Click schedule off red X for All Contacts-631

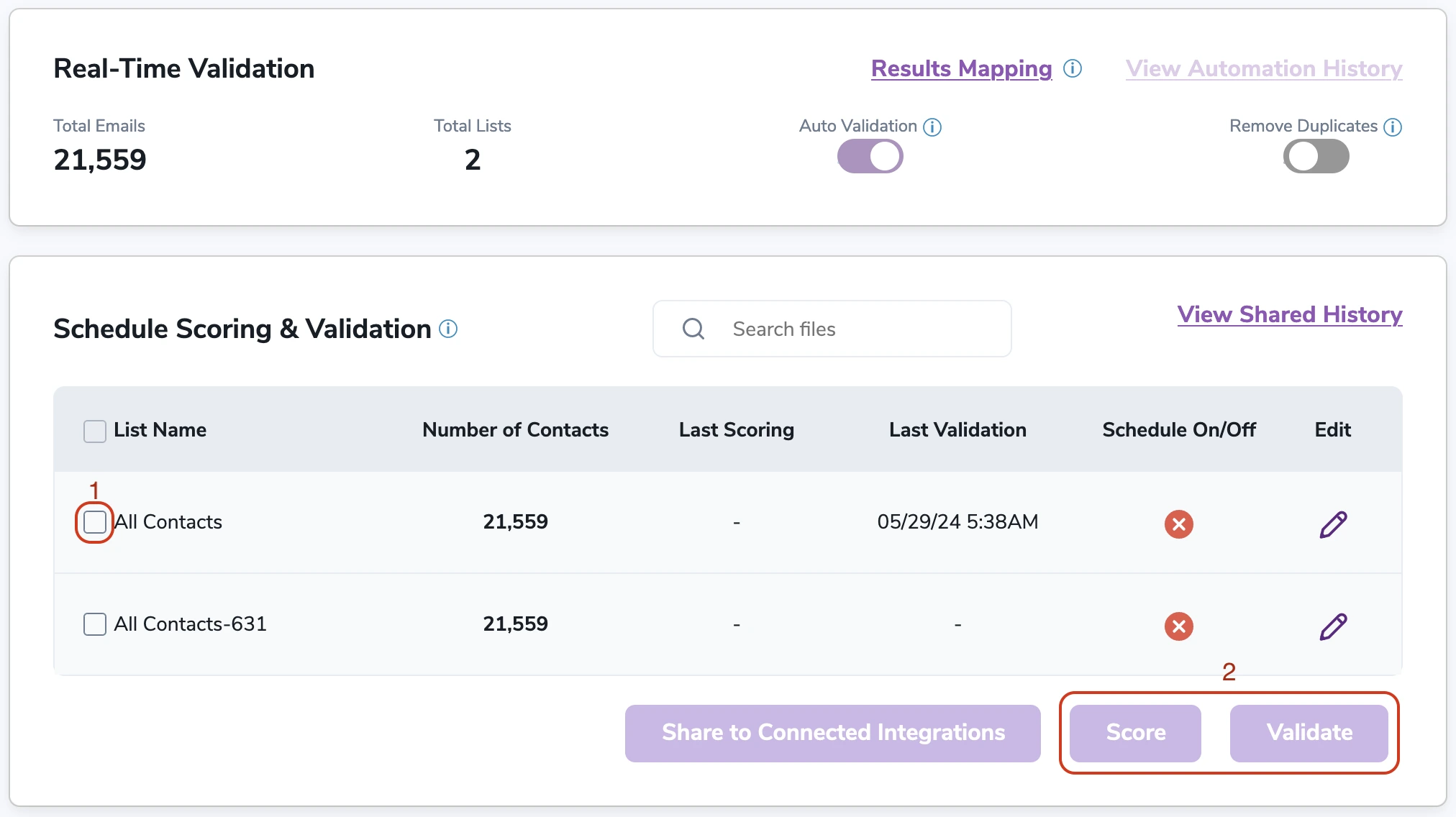click(x=1178, y=626)
